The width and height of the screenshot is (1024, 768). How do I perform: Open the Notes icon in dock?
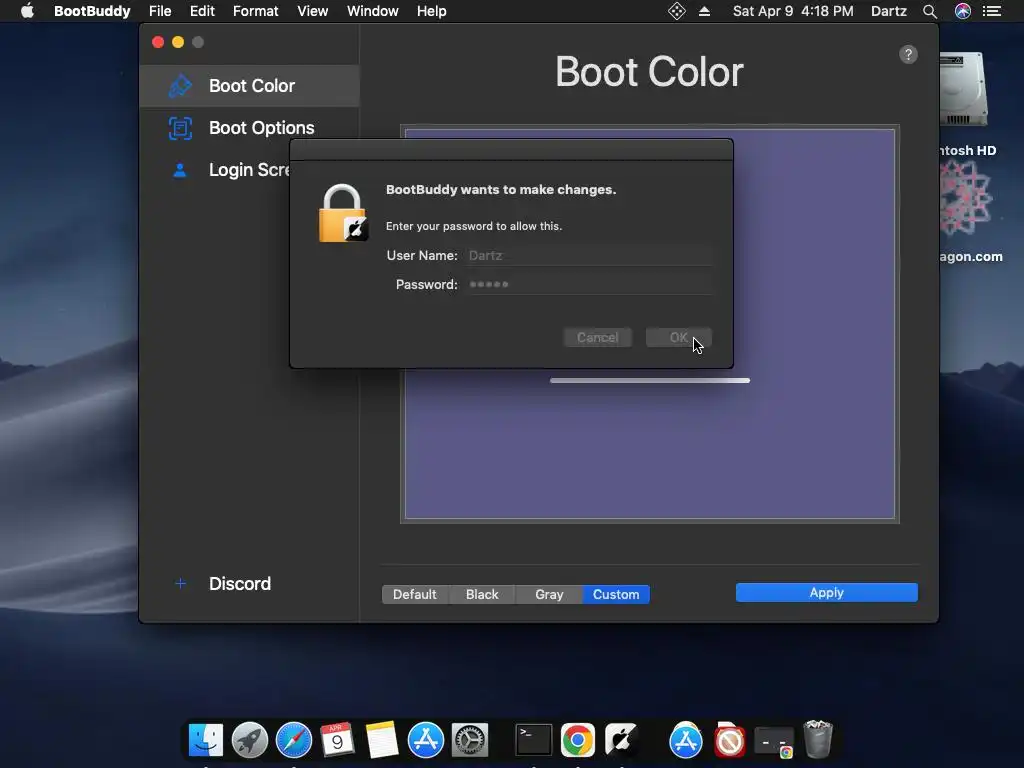pyautogui.click(x=381, y=740)
